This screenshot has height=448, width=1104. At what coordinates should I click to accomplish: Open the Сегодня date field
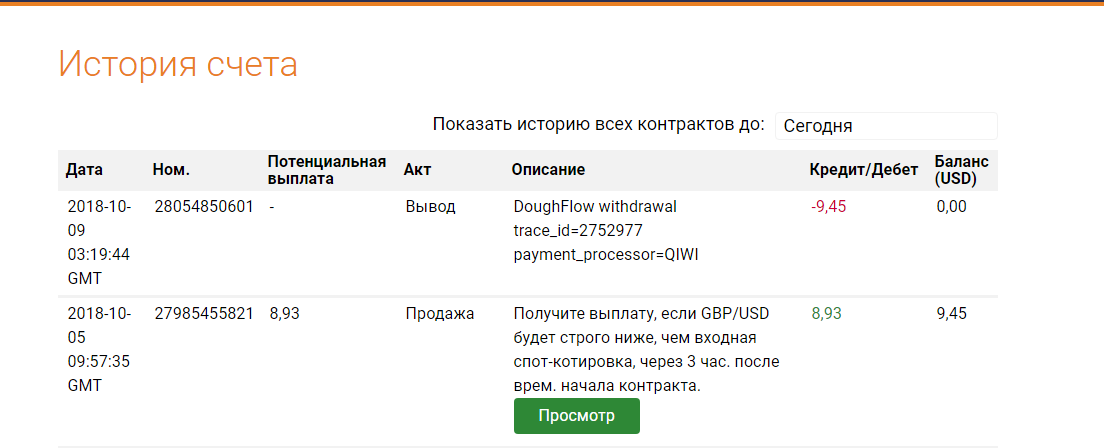[x=886, y=126]
